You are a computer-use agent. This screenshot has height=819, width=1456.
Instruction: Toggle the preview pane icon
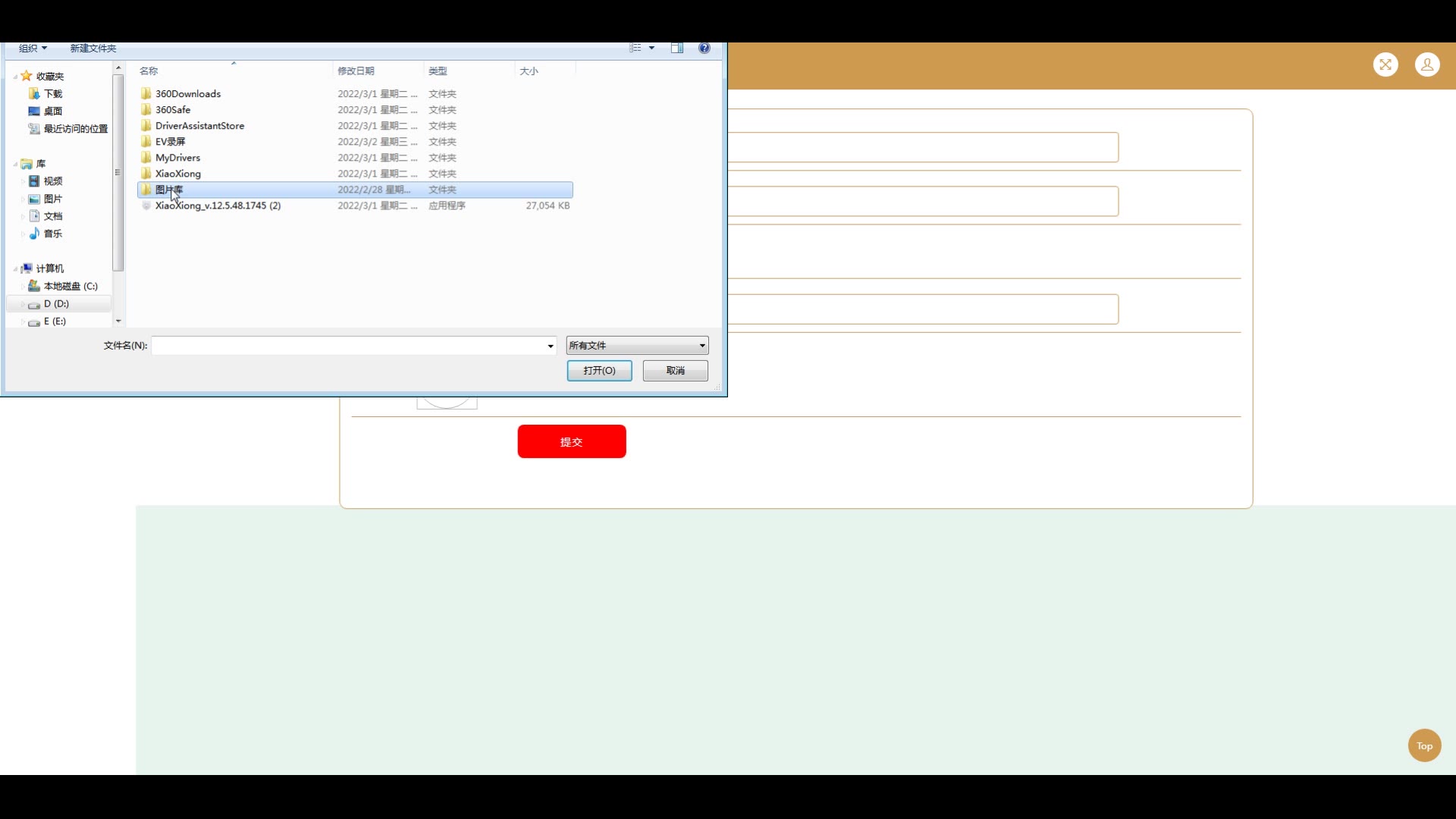677,48
